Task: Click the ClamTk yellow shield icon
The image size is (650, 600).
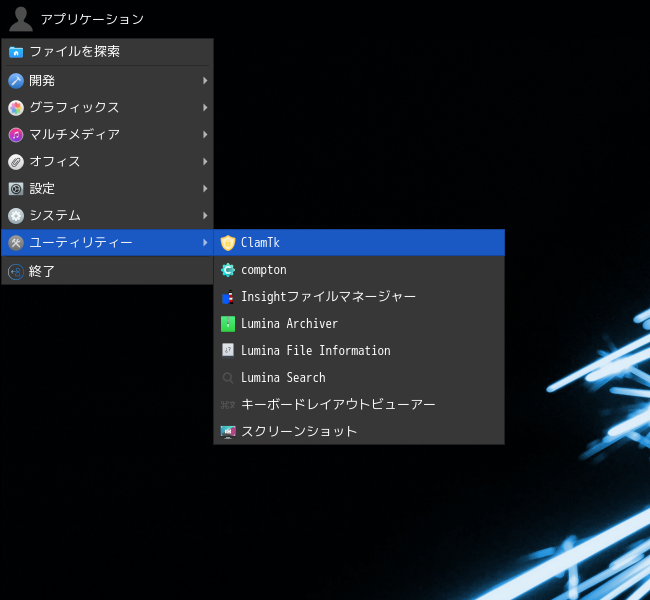Action: [228, 243]
